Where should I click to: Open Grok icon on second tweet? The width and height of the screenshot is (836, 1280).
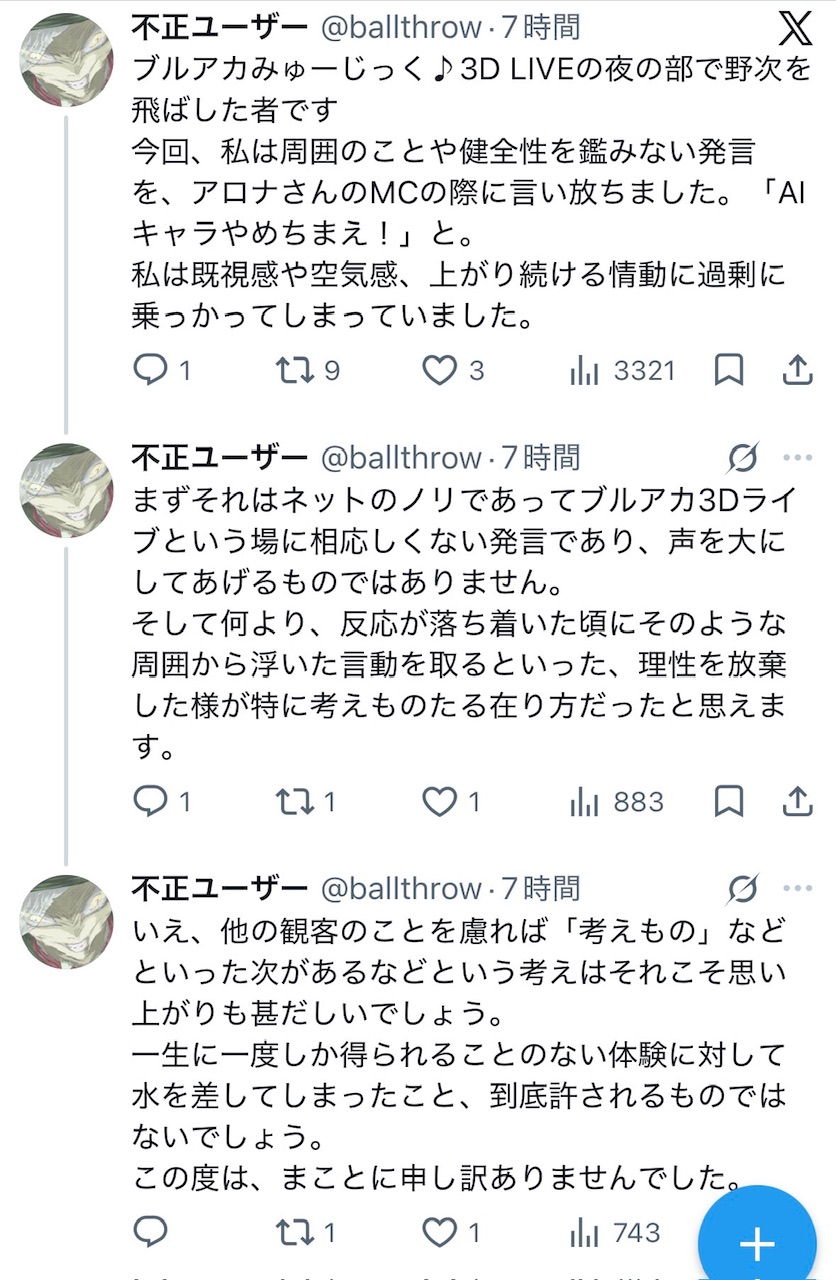742,458
